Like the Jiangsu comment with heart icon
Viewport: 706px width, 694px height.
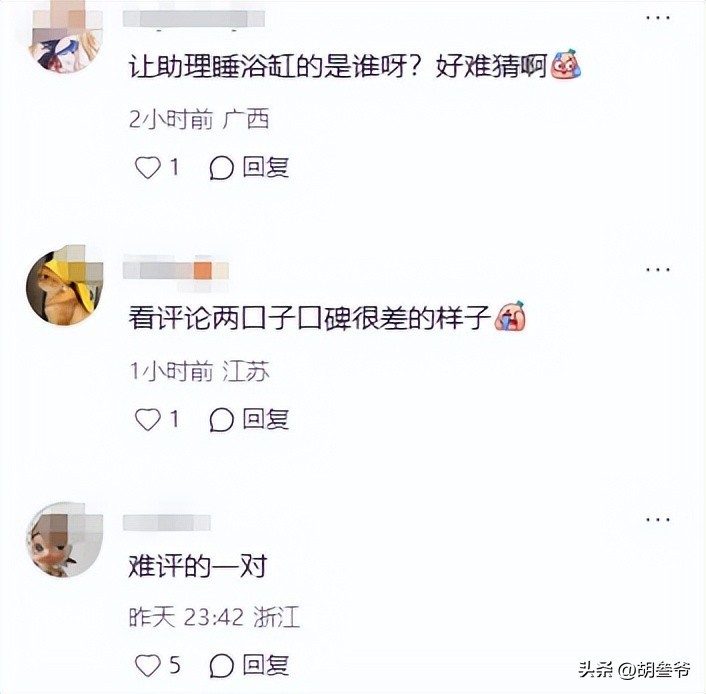(148, 419)
